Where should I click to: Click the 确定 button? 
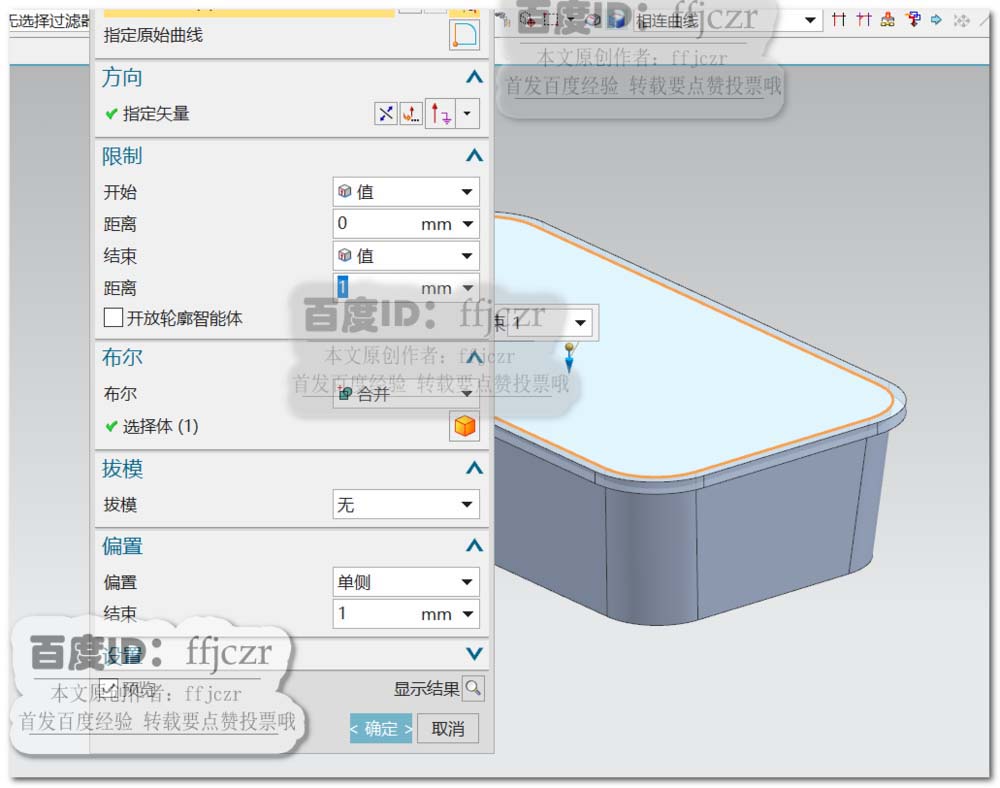(x=381, y=728)
